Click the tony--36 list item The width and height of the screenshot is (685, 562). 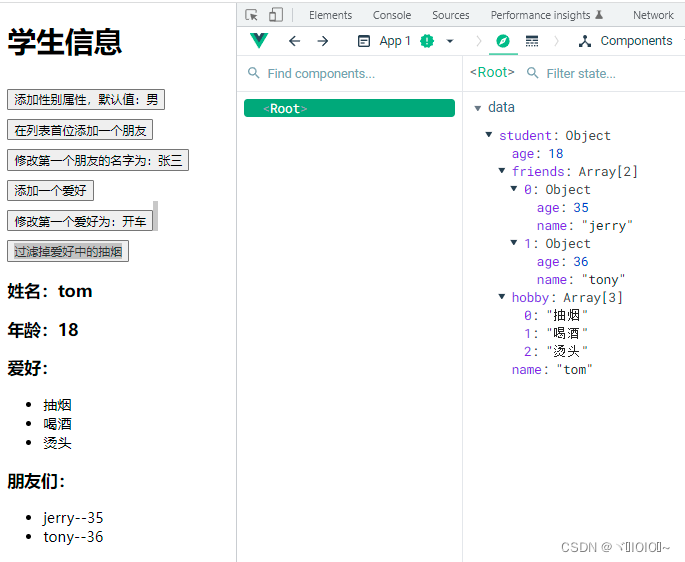click(x=73, y=537)
